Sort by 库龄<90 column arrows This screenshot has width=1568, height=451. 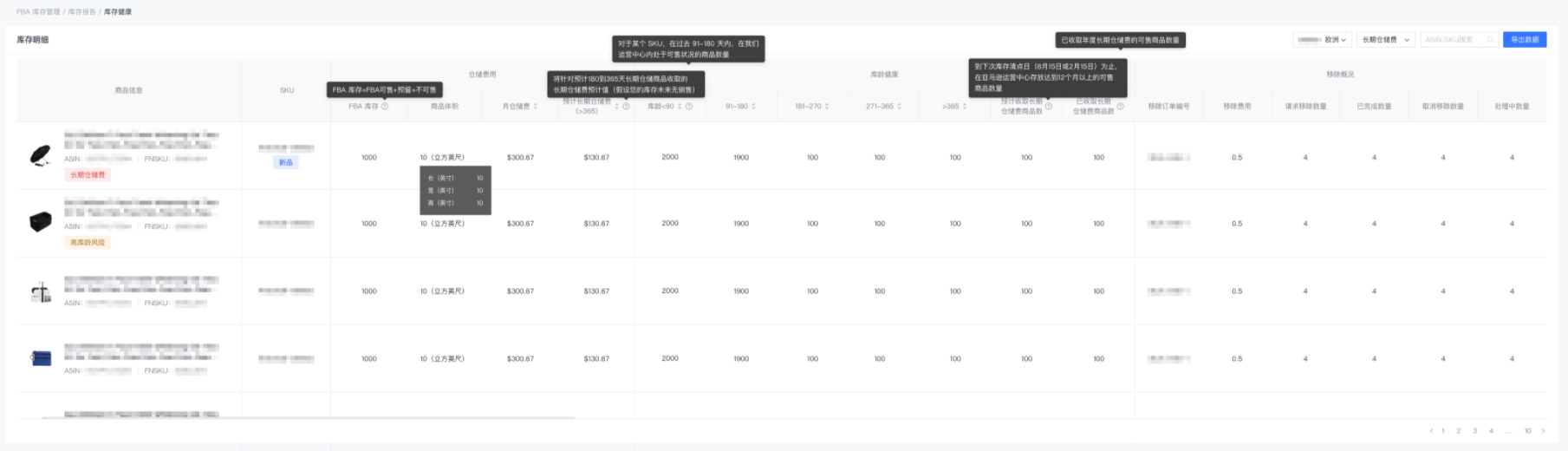680,107
